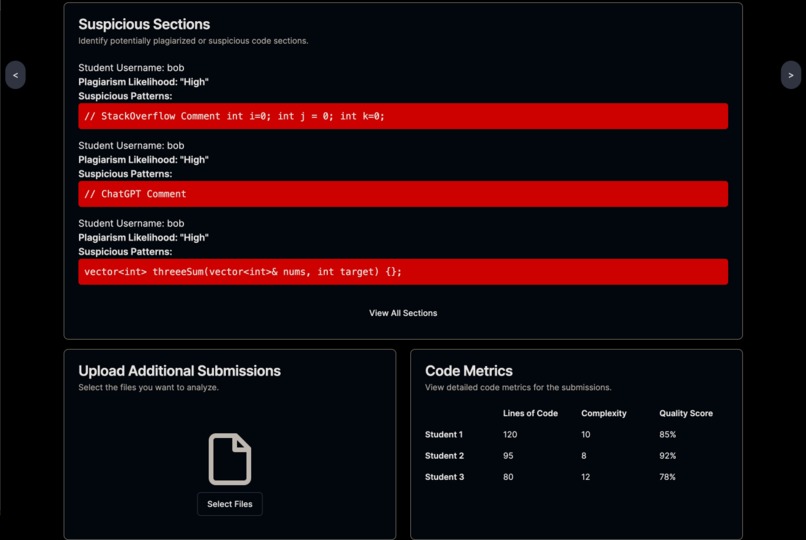Screen dimensions: 806x540
Task: Click the Complexity column header
Action: pyautogui.click(x=603, y=413)
